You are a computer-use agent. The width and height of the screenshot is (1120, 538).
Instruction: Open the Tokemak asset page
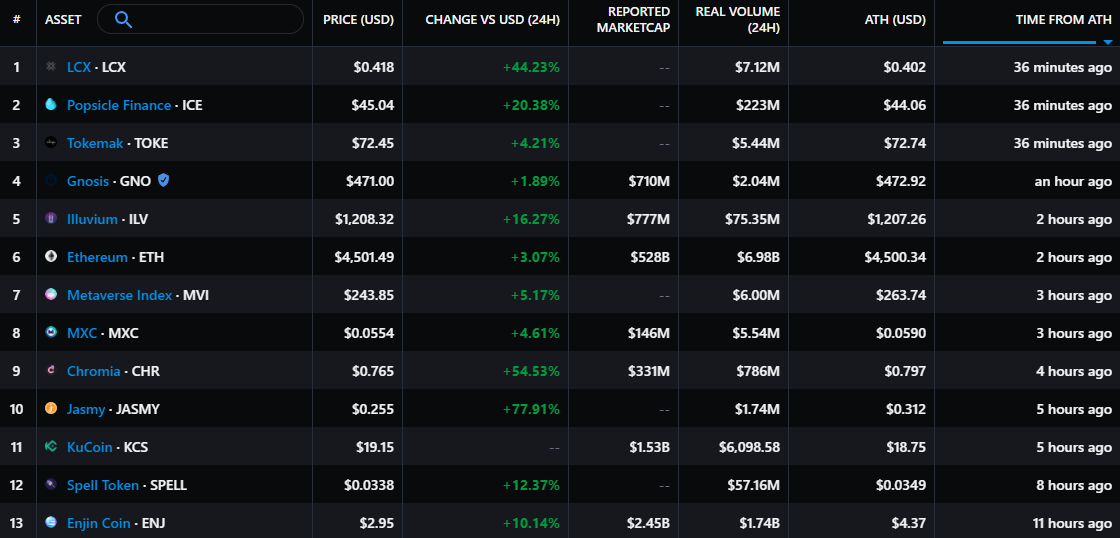click(95, 143)
